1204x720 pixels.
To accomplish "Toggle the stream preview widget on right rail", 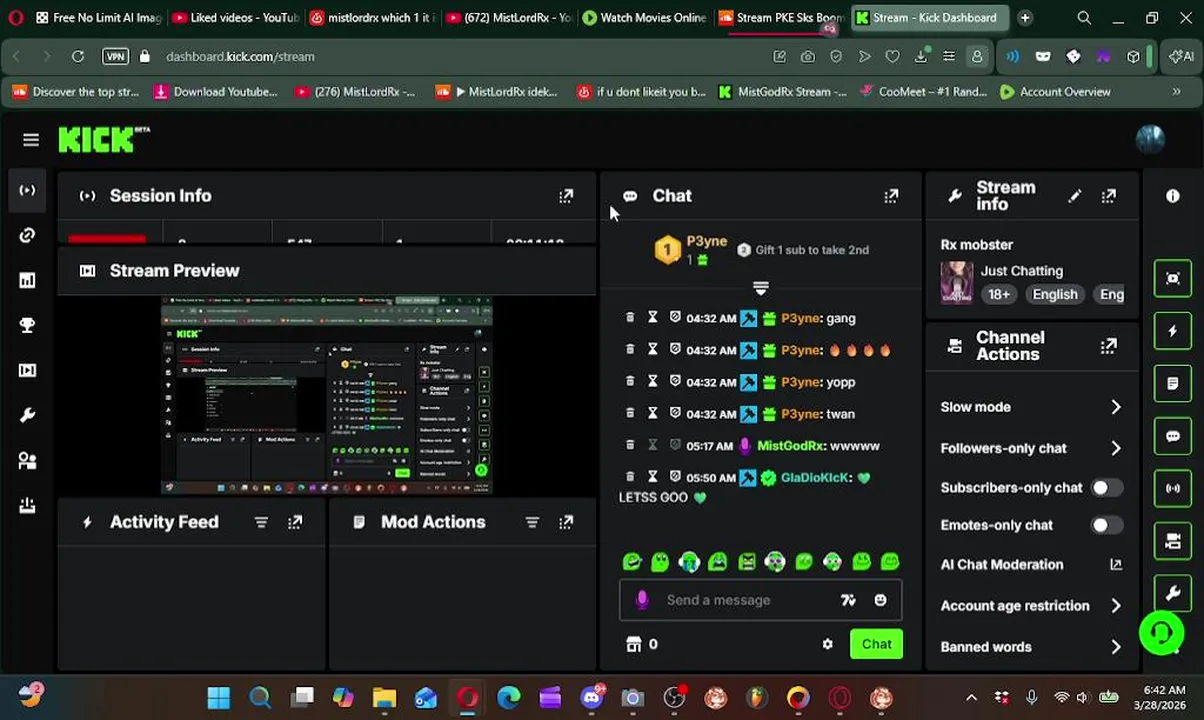I will pos(1173,278).
